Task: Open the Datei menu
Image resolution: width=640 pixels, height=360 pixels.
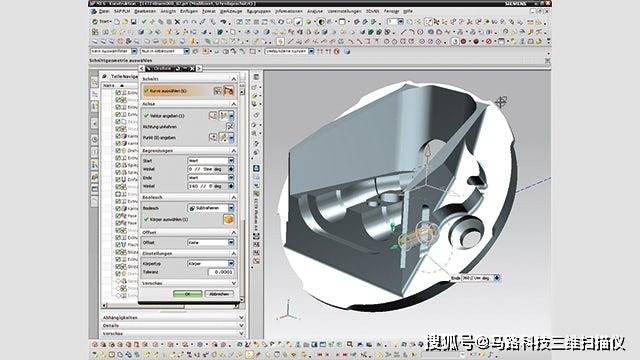Action: point(104,11)
